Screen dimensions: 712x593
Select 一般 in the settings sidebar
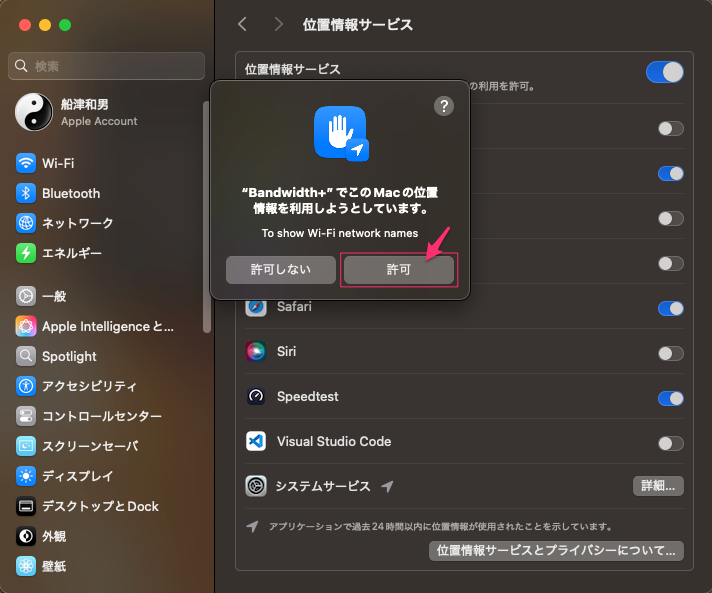click(x=54, y=296)
